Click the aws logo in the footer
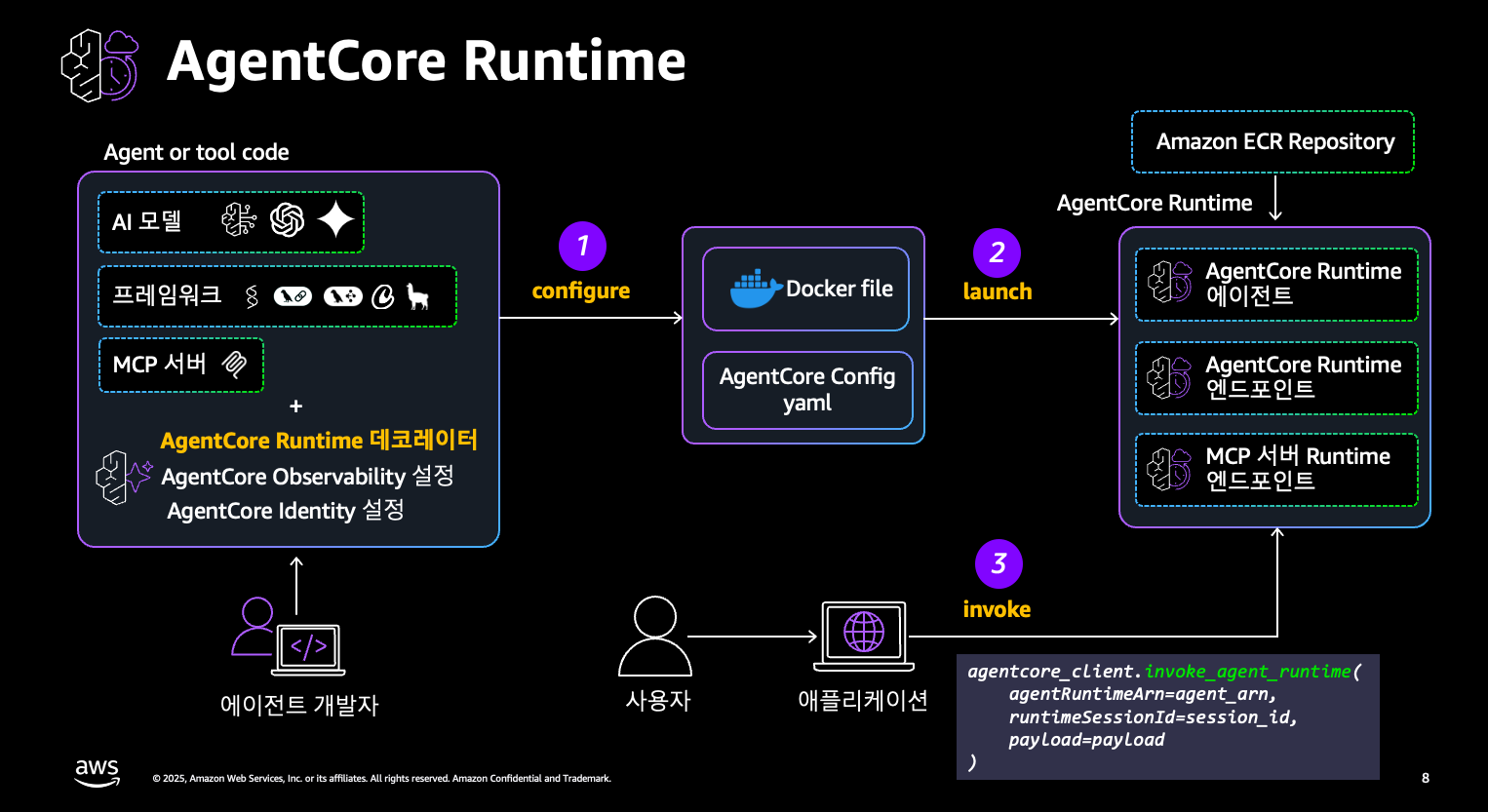Screen dimensions: 1488x812 coord(98,772)
